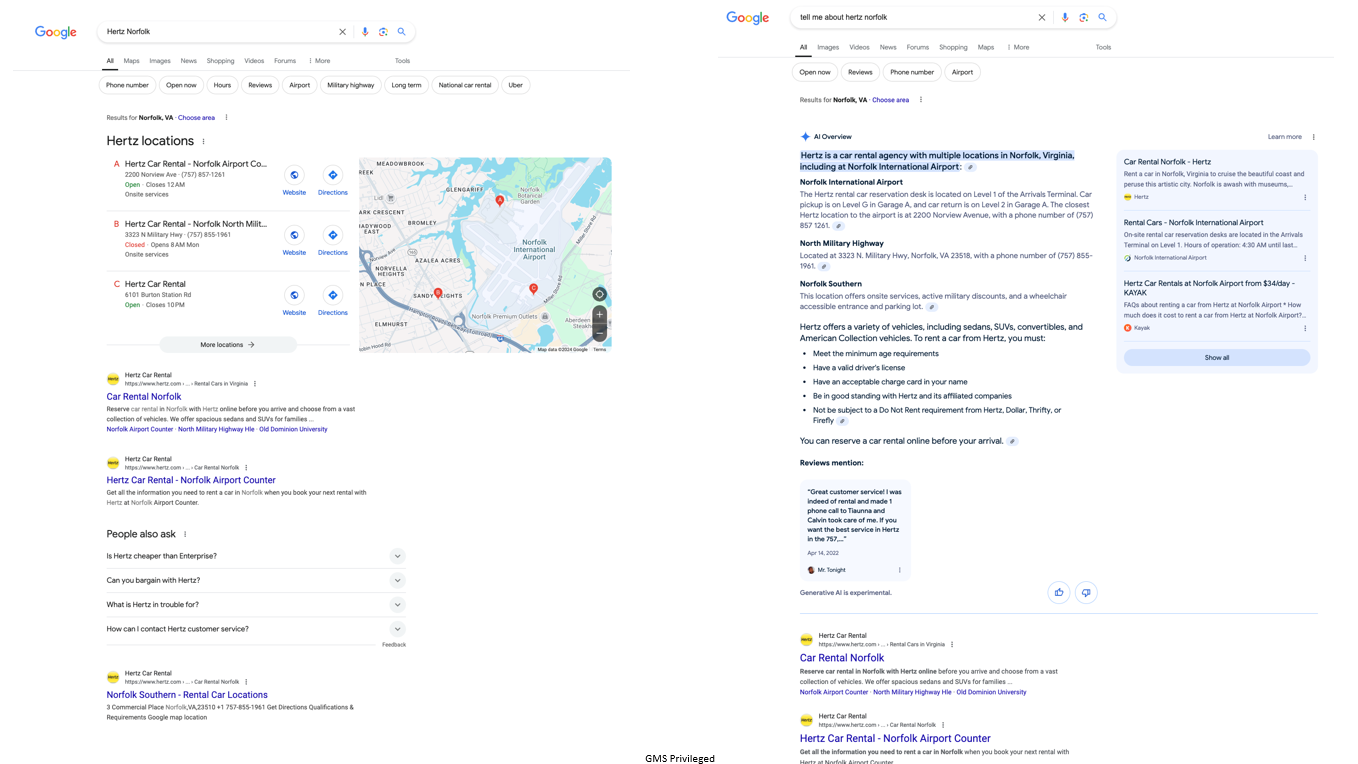Image resolution: width=1358 pixels, height=764 pixels.
Task: Expand 'How can I contact Hertz customer service?'
Action: coord(397,629)
